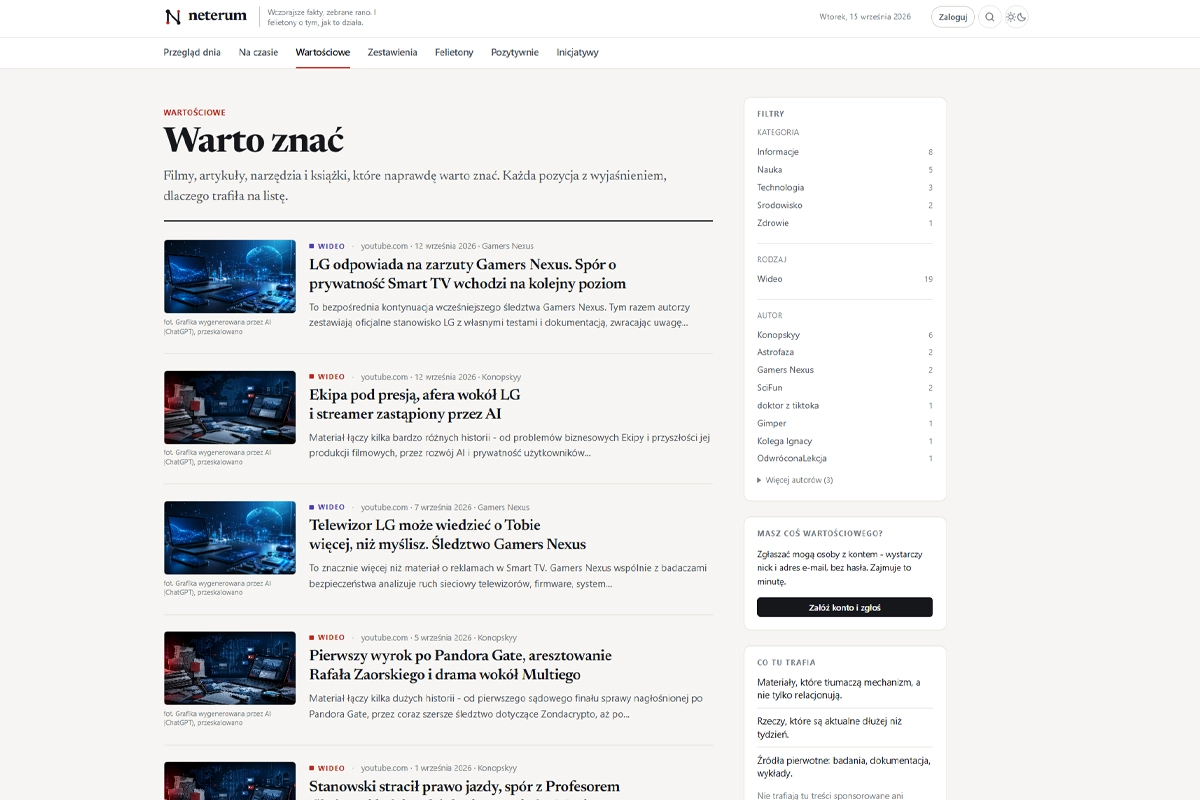Filter by category Środowisko
The height and width of the screenshot is (800, 1200).
pos(845,205)
